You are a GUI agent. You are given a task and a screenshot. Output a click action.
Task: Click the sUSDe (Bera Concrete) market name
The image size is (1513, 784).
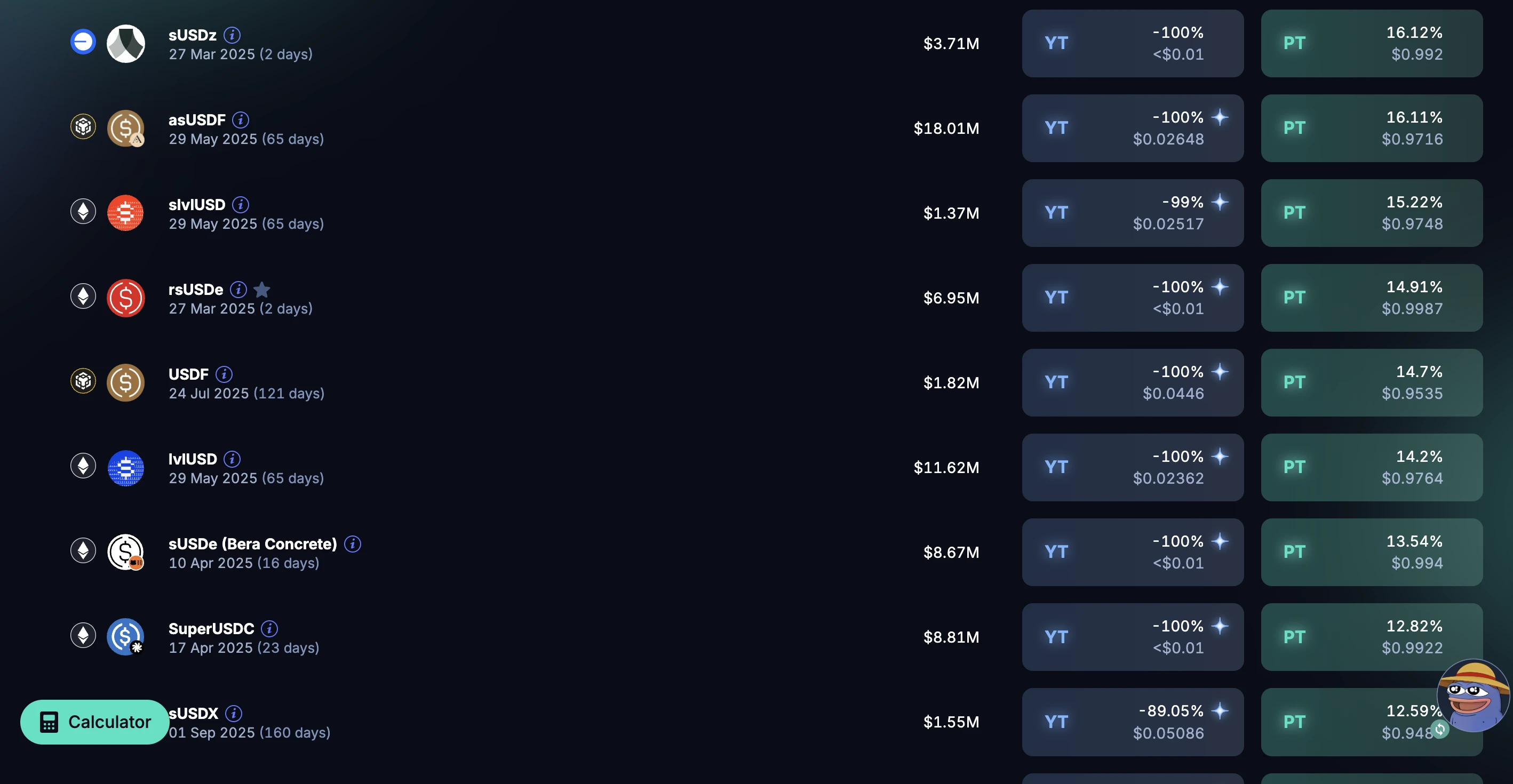(x=252, y=544)
